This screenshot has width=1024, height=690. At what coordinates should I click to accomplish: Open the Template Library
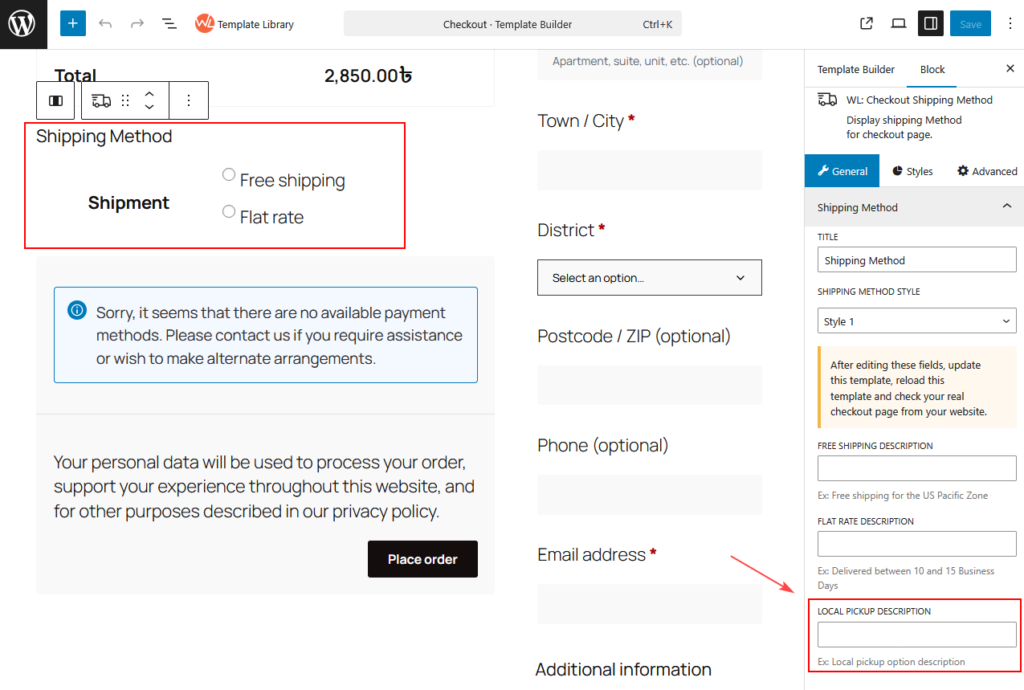[245, 24]
